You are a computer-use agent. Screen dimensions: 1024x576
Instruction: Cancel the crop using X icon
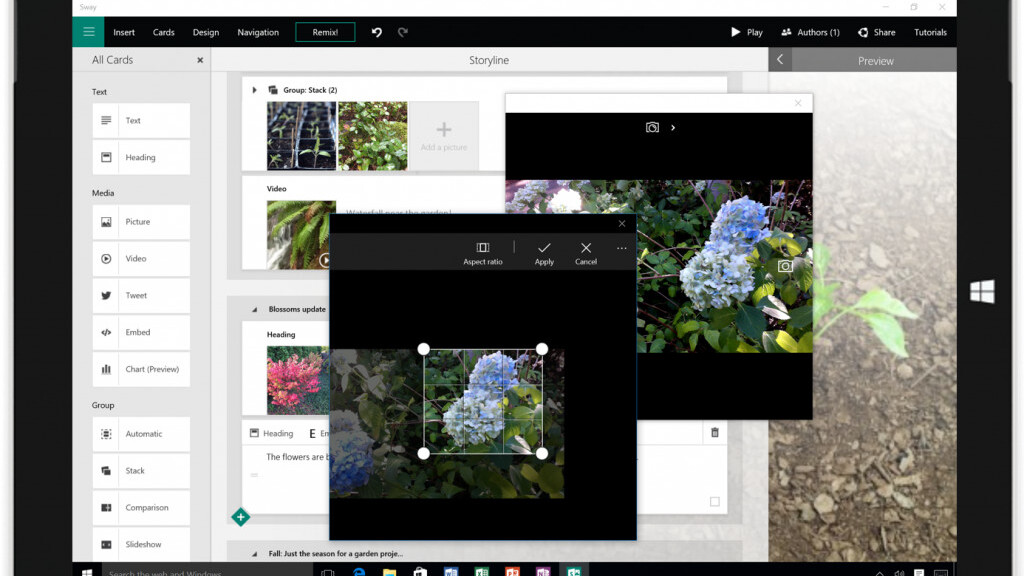point(586,248)
